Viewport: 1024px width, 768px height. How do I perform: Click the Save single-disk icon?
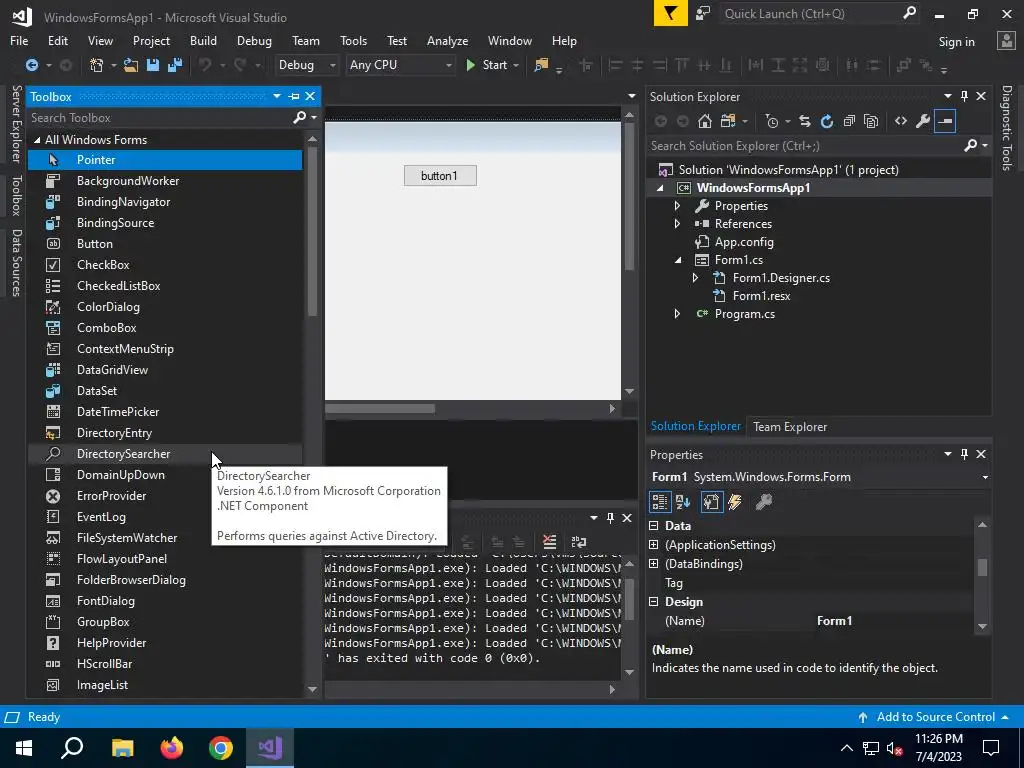pos(153,65)
